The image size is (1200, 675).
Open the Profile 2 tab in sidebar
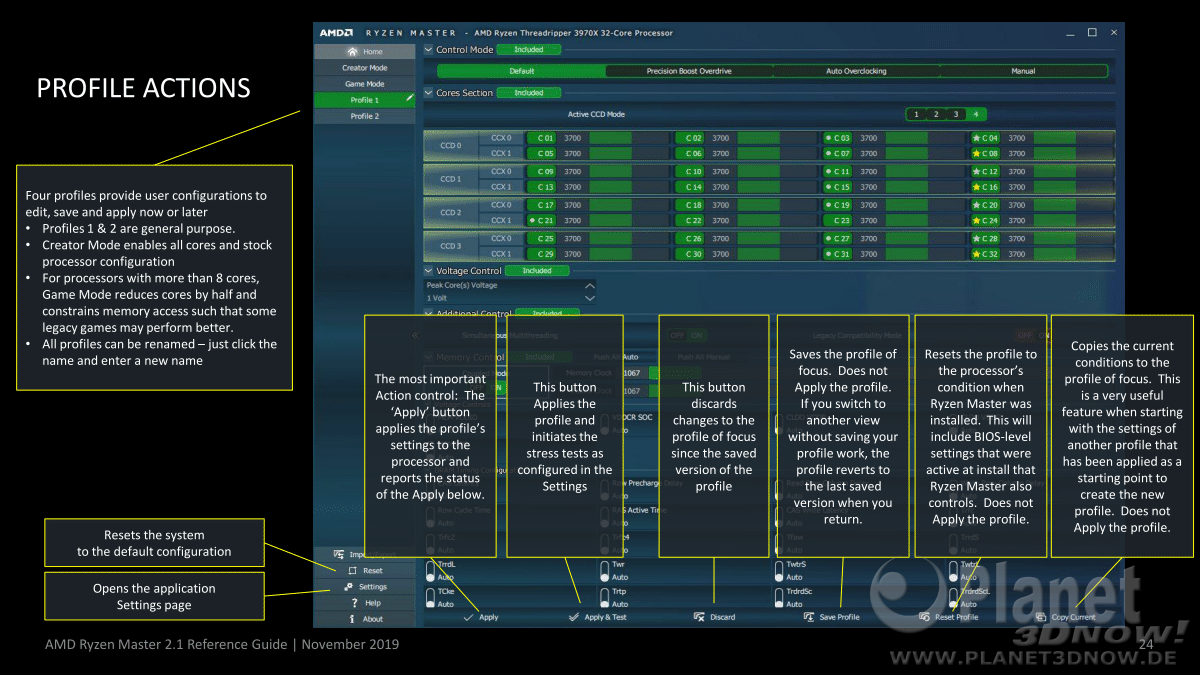(364, 116)
